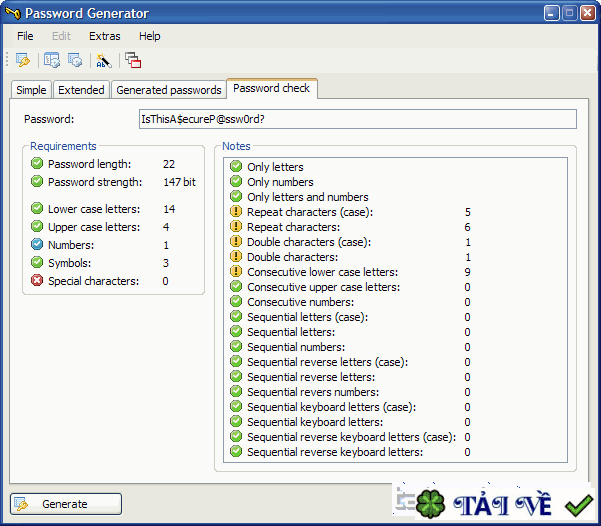The width and height of the screenshot is (601, 526).
Task: Click green icon beside Consecutive numbers
Action: click(x=236, y=301)
